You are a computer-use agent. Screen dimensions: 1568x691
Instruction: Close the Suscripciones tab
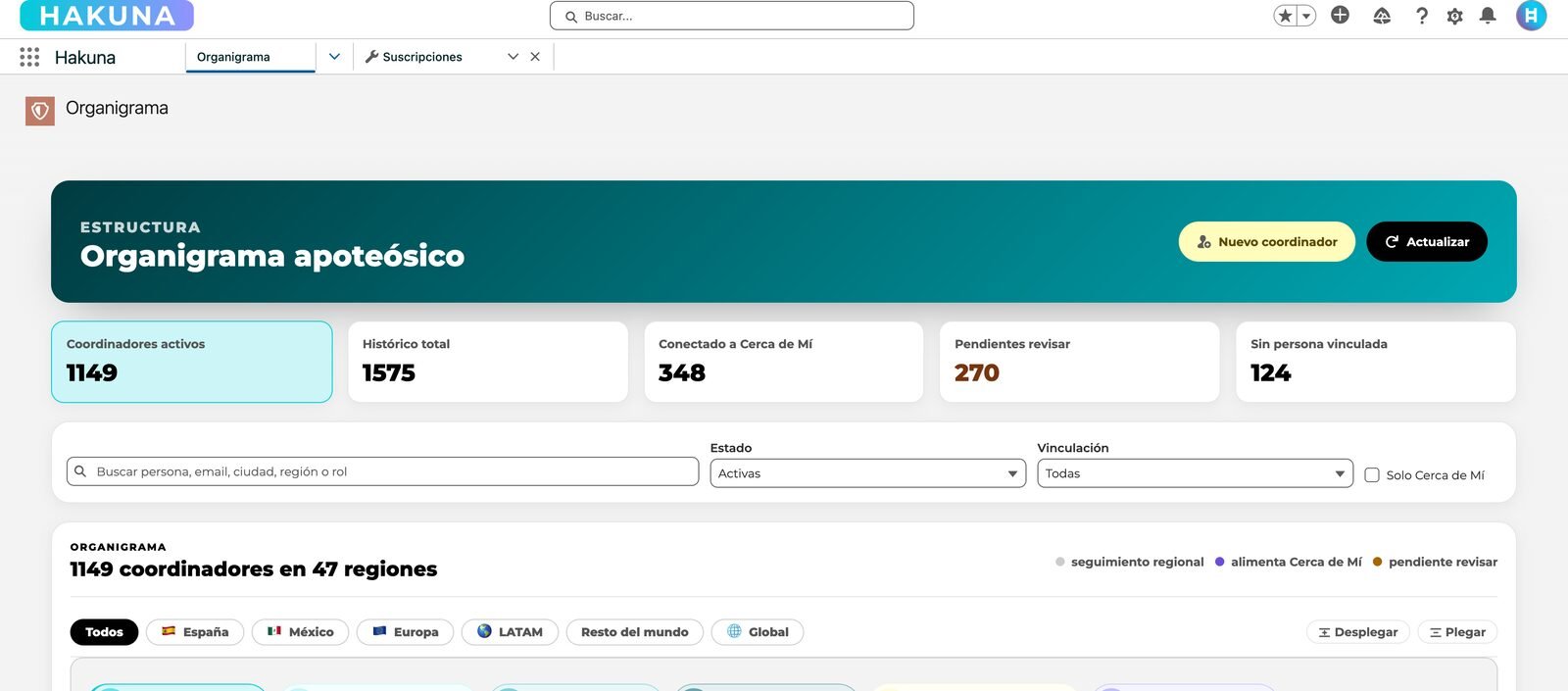tap(535, 57)
